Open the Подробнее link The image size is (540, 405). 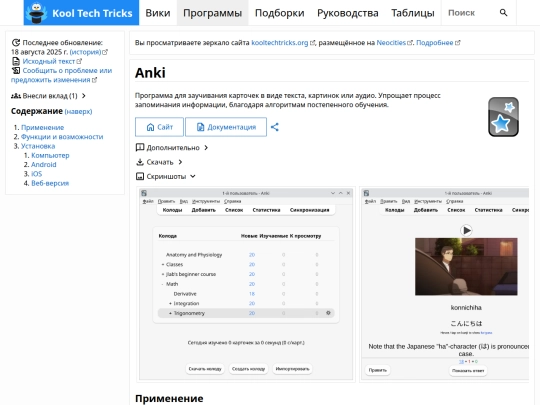pos(438,43)
